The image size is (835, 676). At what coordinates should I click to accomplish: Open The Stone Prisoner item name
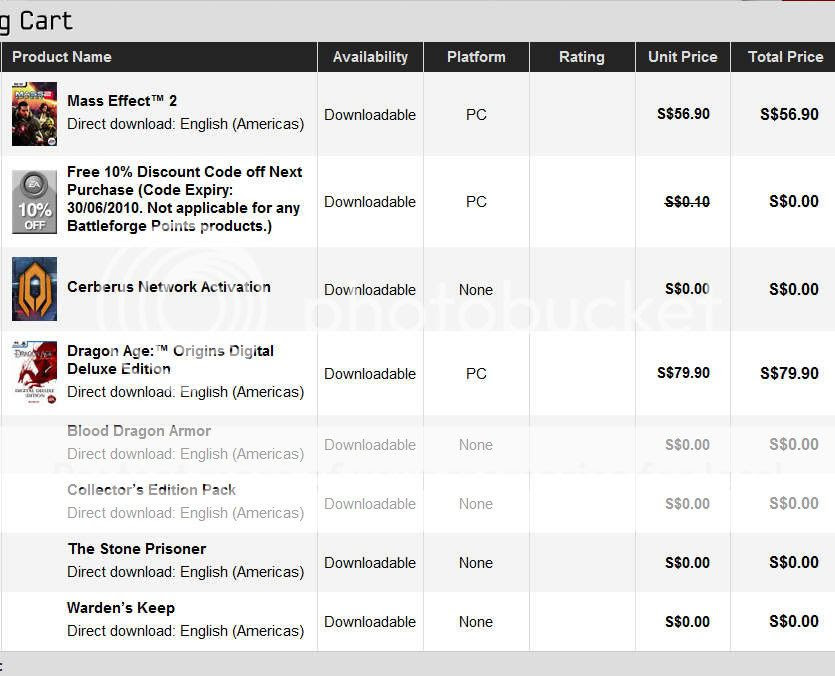click(x=137, y=549)
